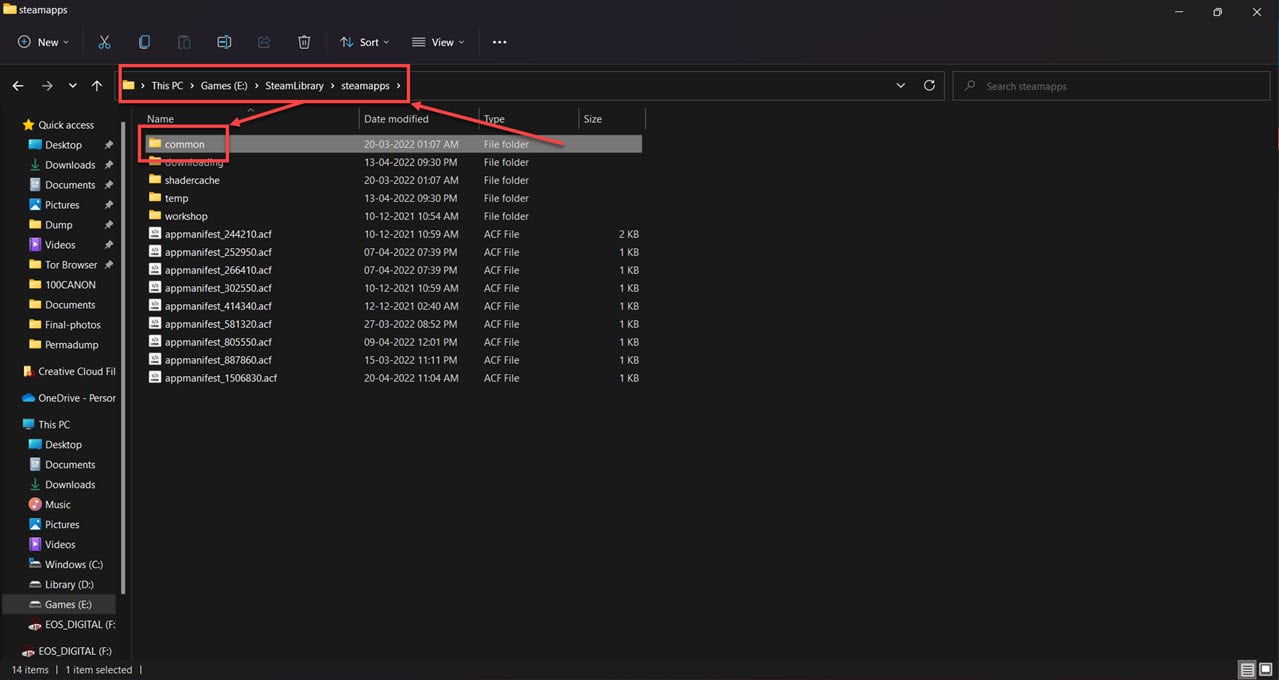Open the Sort dropdown menu
Viewport: 1279px width, 680px height.
(x=364, y=42)
